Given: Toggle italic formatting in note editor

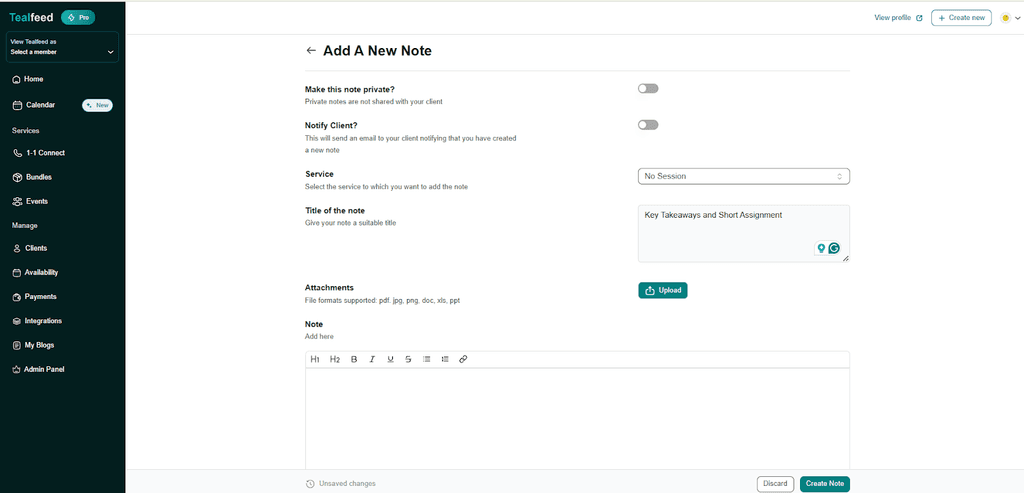Looking at the screenshot, I should pos(372,359).
